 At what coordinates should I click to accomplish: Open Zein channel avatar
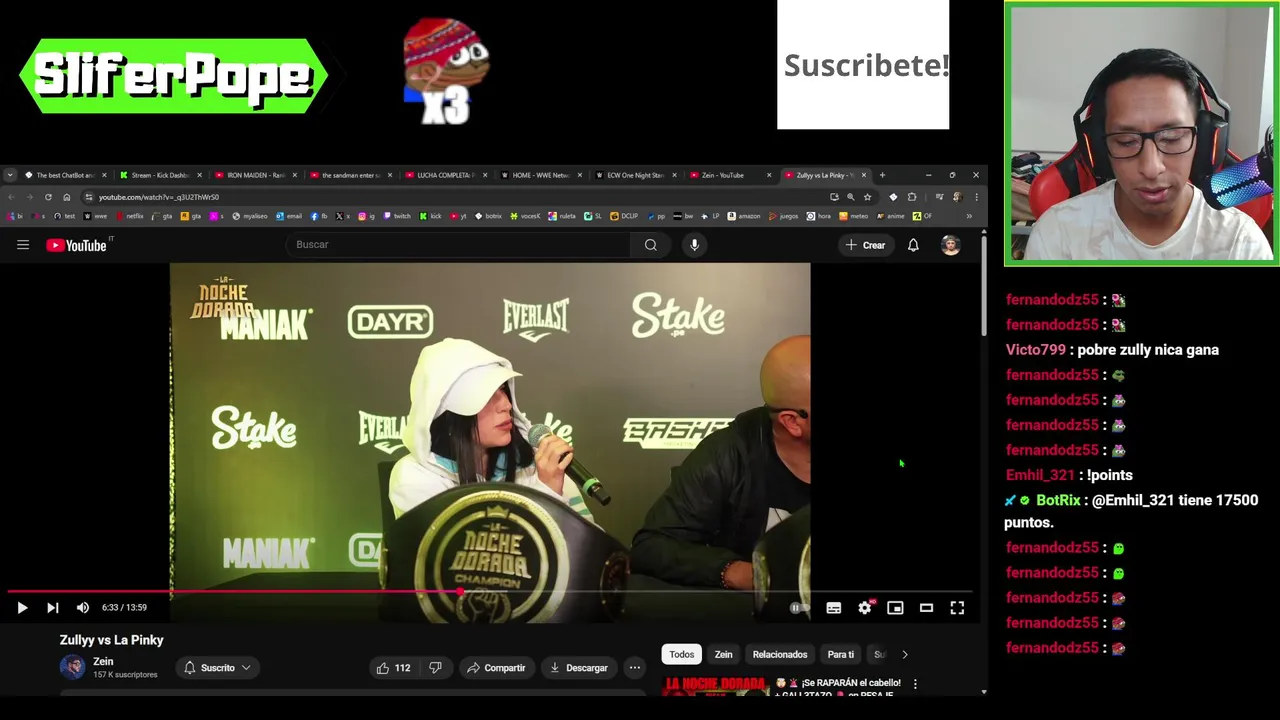(72, 667)
